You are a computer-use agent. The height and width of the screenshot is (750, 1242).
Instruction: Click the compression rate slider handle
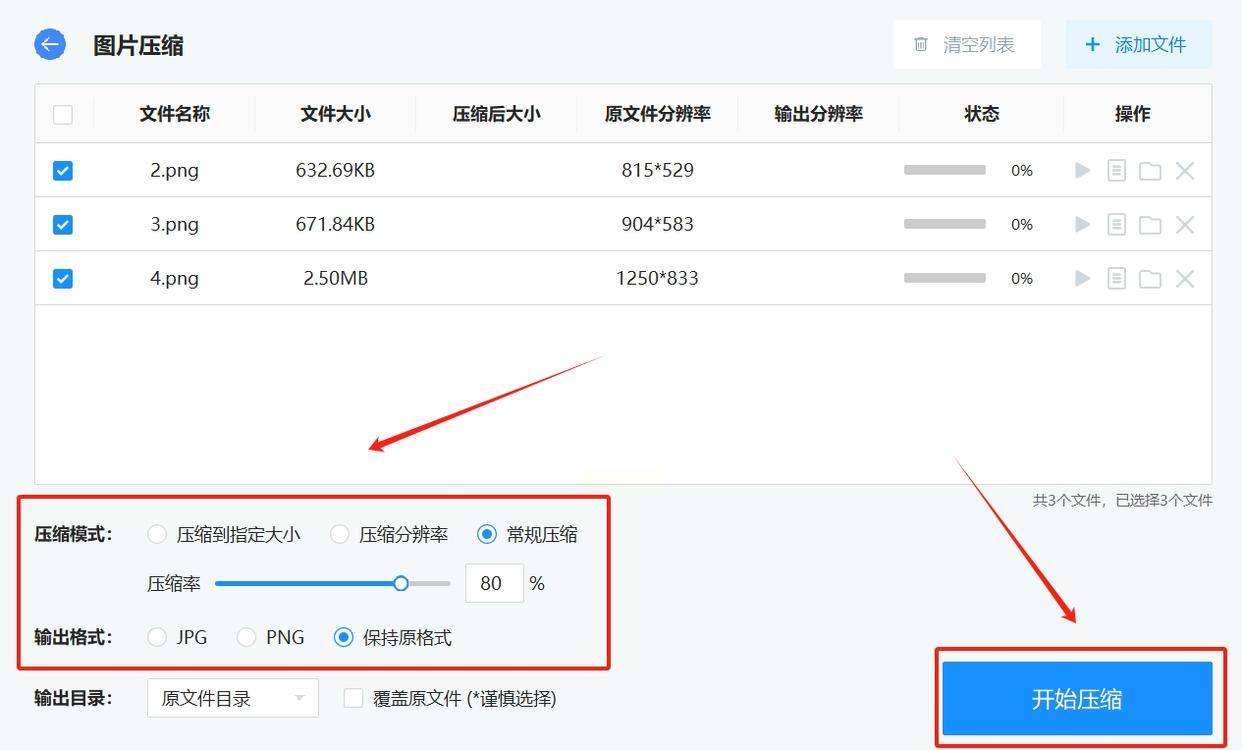point(401,583)
